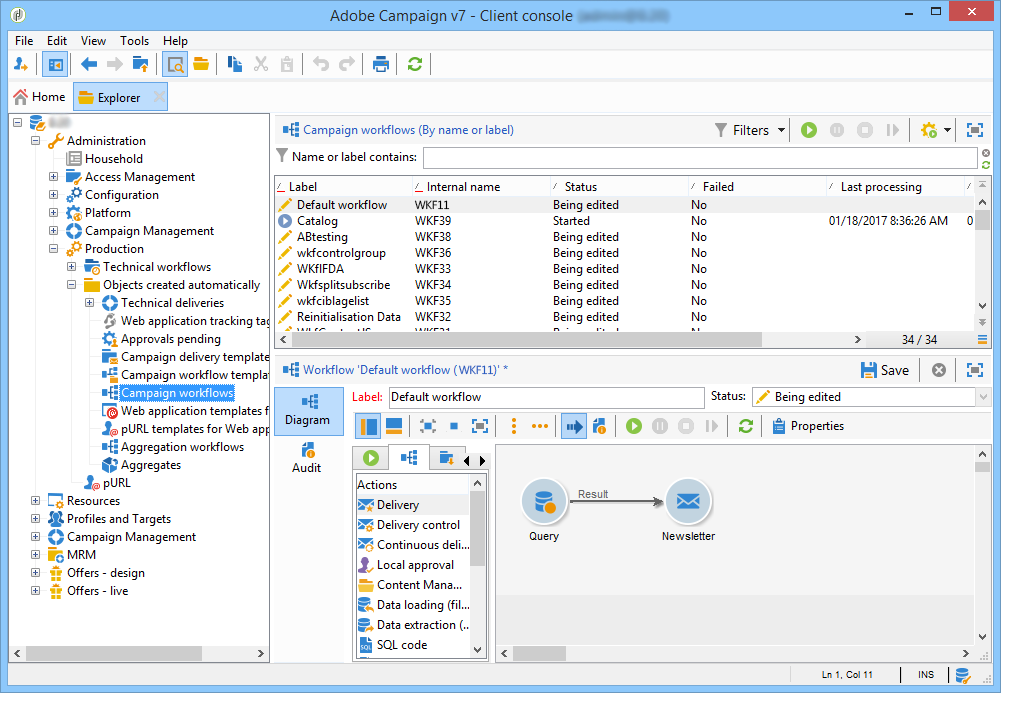Open the Filters dropdown
This screenshot has width=1012, height=710.
click(750, 130)
